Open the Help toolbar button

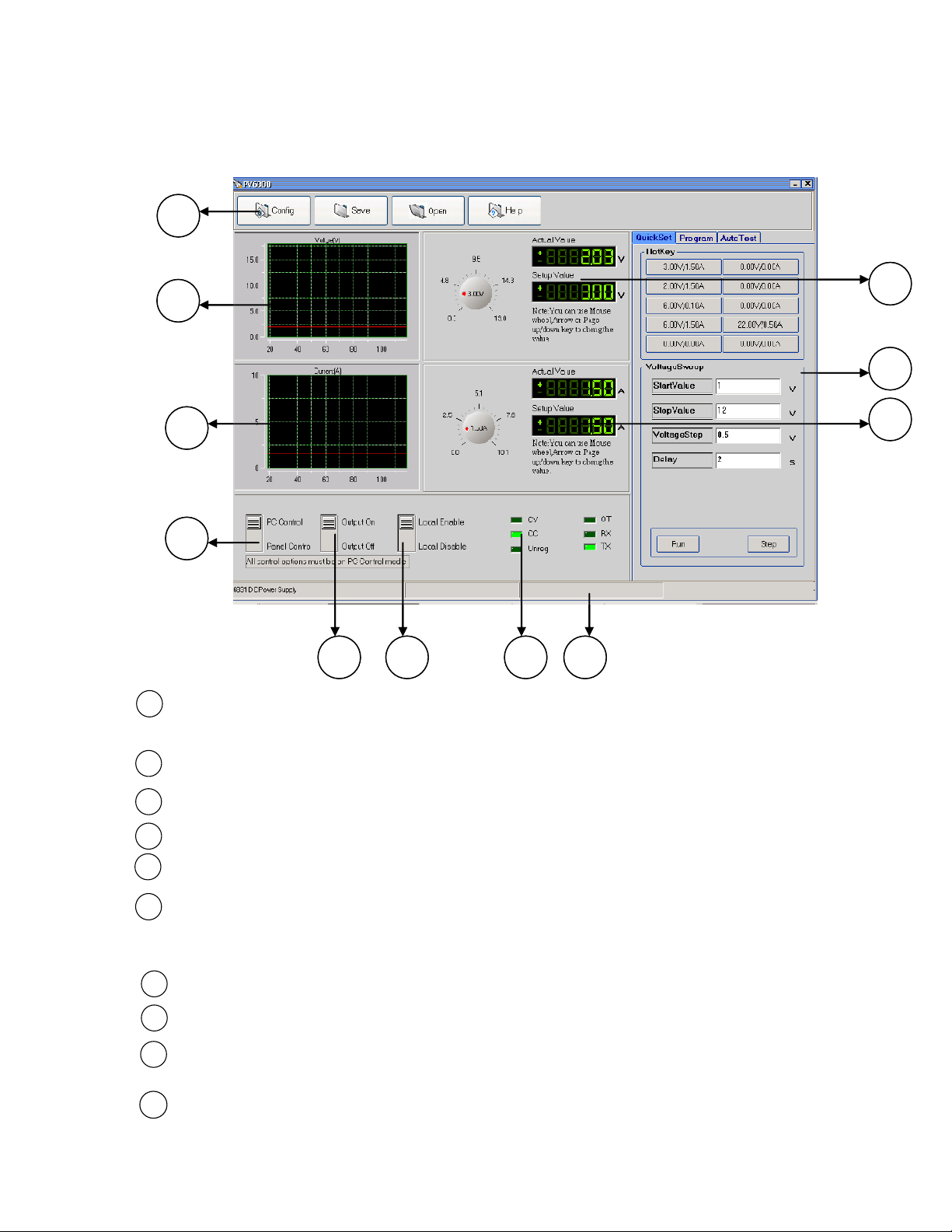tap(504, 211)
